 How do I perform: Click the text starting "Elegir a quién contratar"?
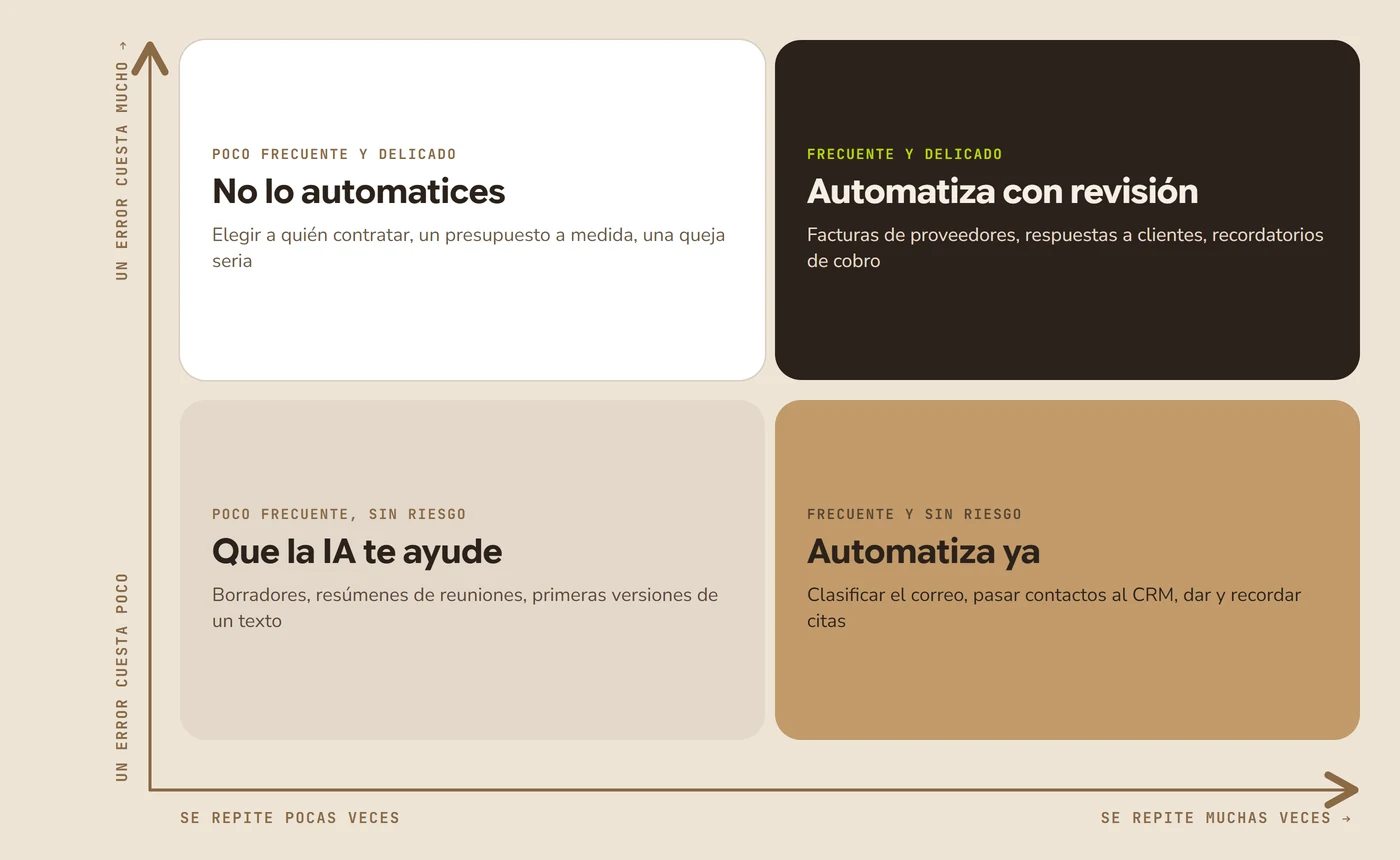point(469,248)
